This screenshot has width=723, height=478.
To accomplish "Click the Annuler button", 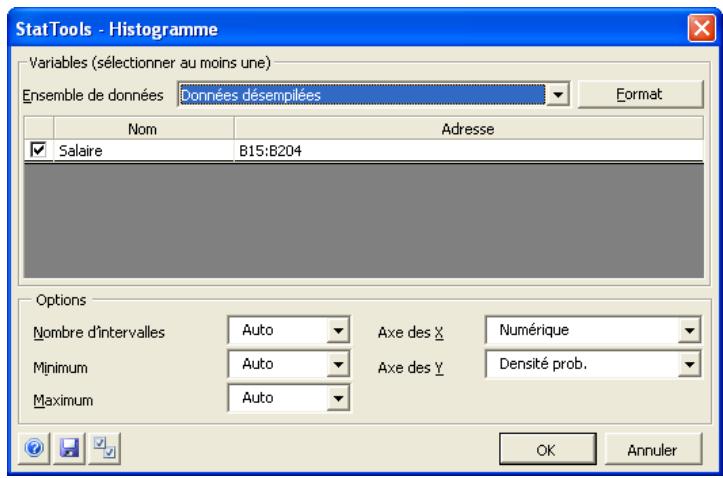I will (652, 449).
